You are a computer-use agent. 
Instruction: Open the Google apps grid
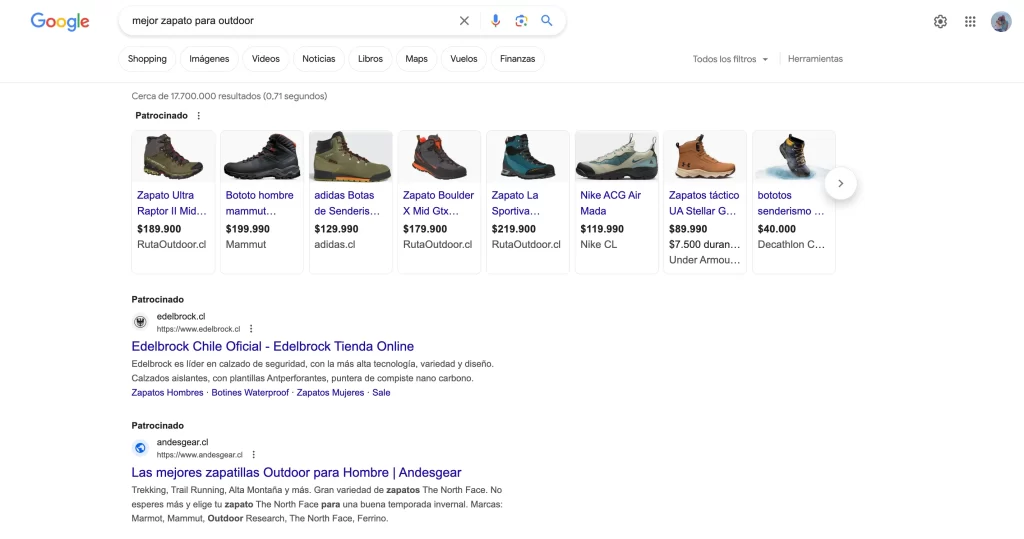(x=970, y=22)
